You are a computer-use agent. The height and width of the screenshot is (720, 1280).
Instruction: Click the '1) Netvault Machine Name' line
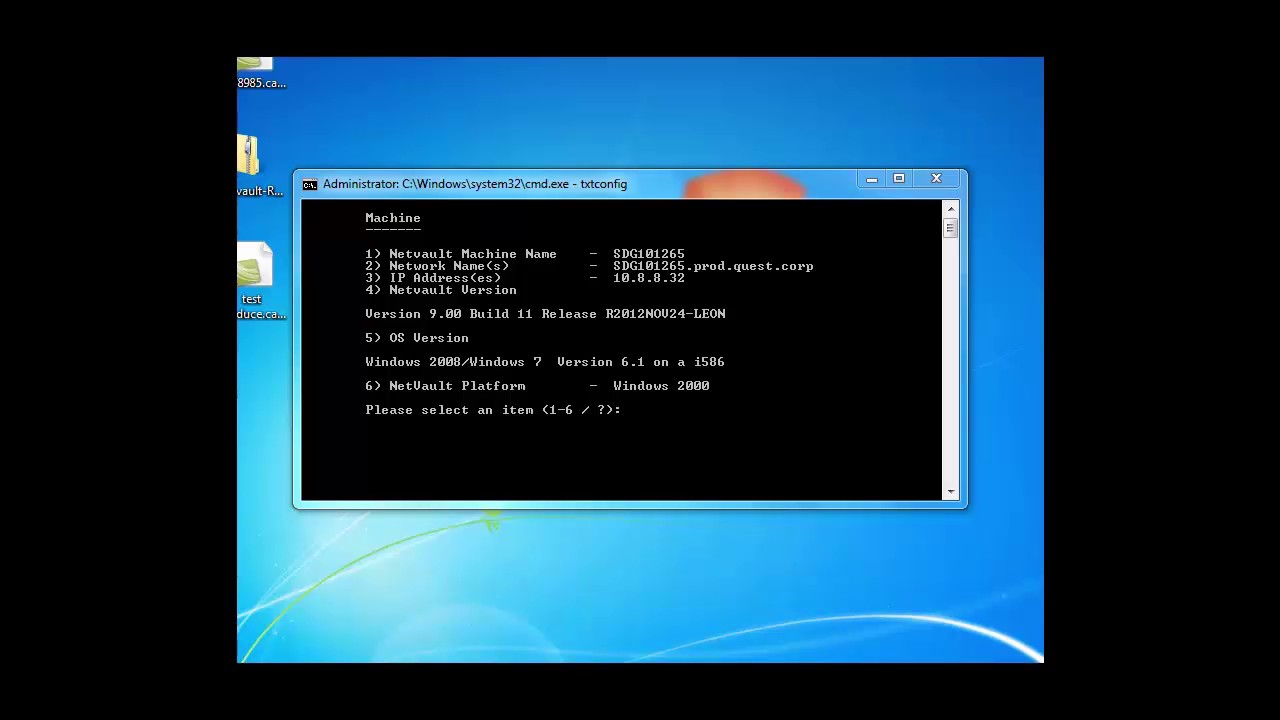click(525, 254)
